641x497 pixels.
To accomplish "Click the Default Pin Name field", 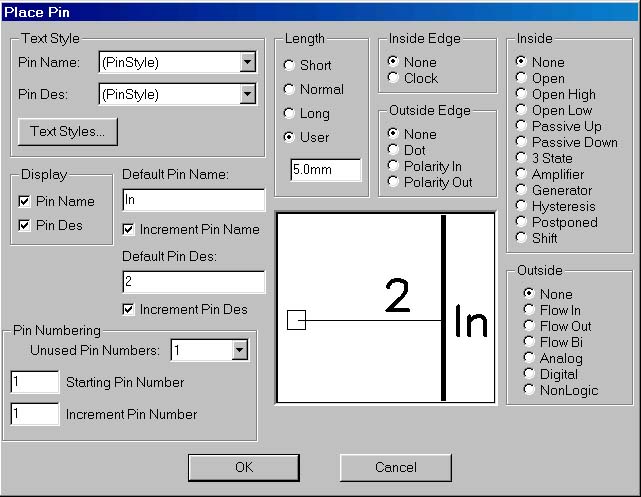I will pyautogui.click(x=193, y=200).
